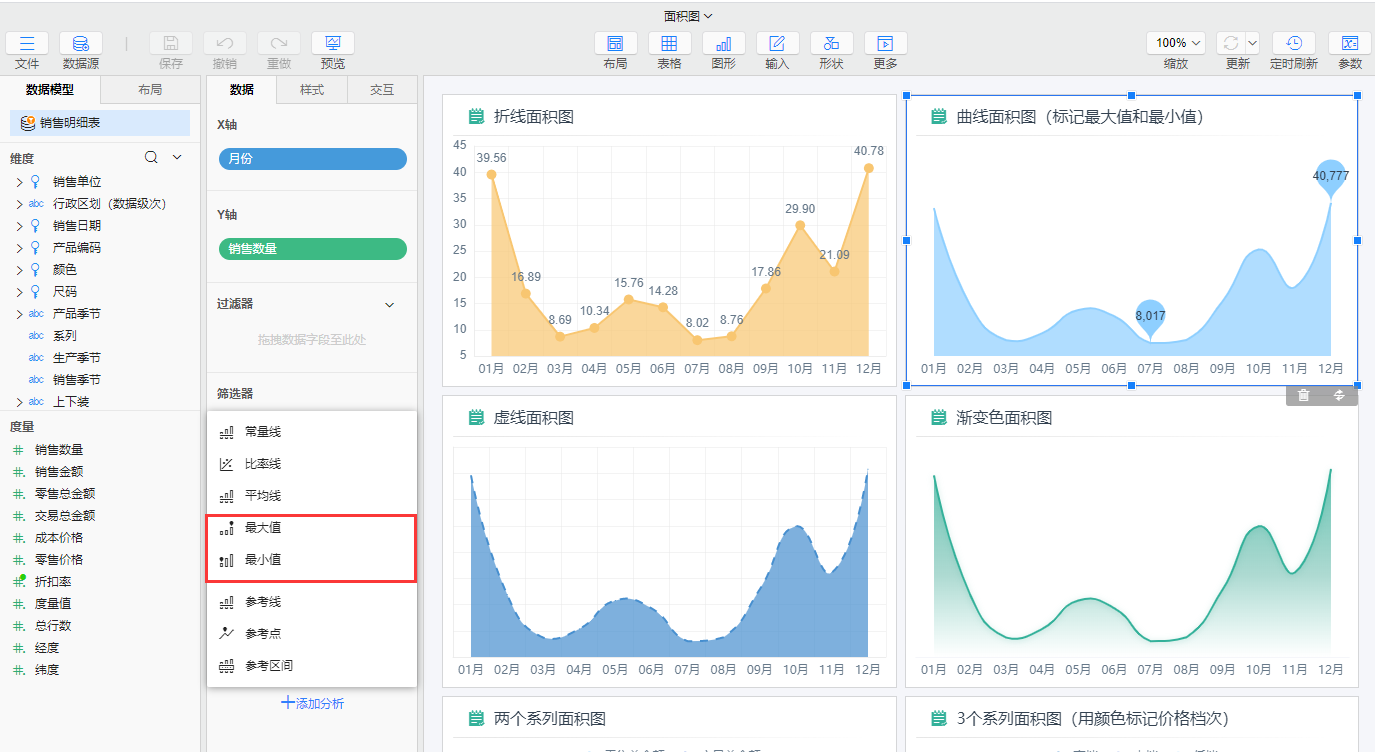Open the 参数 parameters tool
This screenshot has height=752, width=1375.
click(x=1350, y=43)
